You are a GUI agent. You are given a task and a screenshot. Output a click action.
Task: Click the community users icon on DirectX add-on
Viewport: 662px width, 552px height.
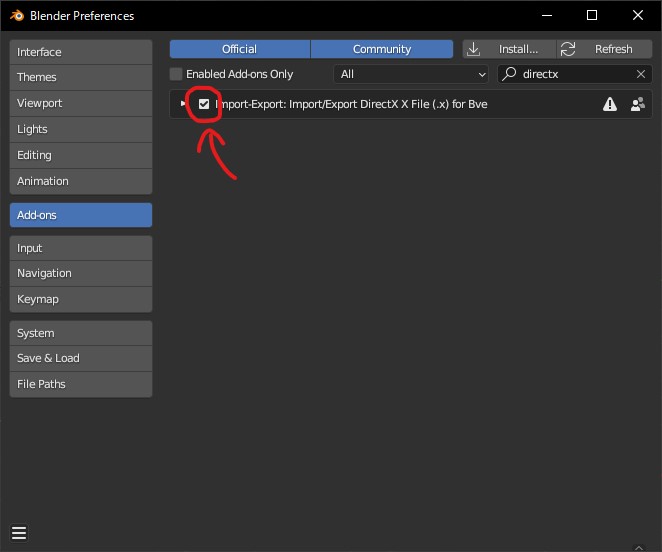(637, 104)
